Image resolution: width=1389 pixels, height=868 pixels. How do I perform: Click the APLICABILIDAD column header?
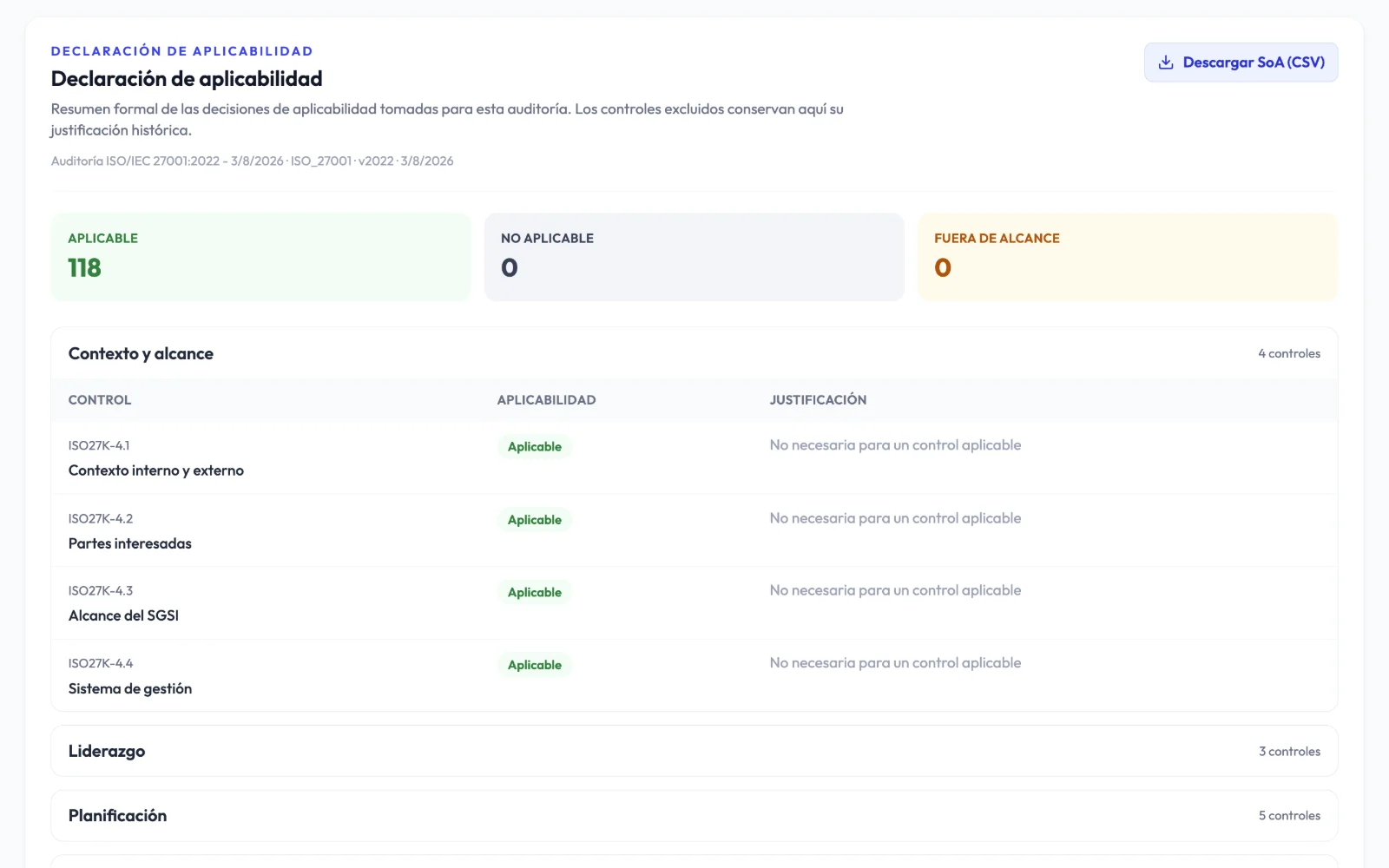point(546,400)
